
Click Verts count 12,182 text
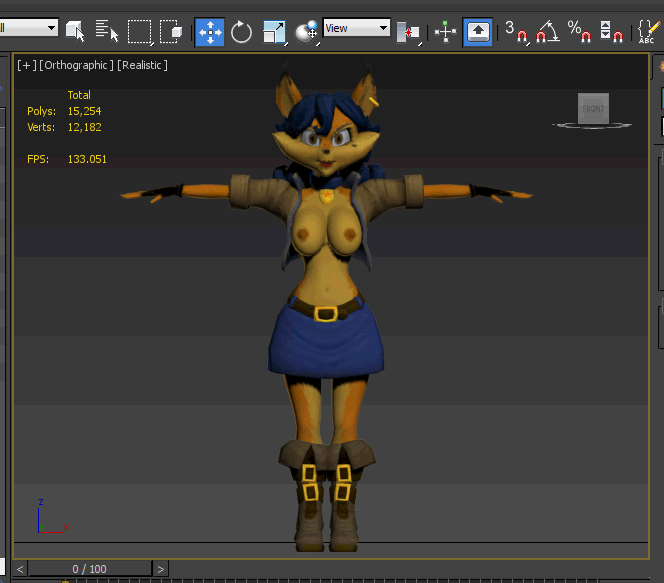pos(85,127)
